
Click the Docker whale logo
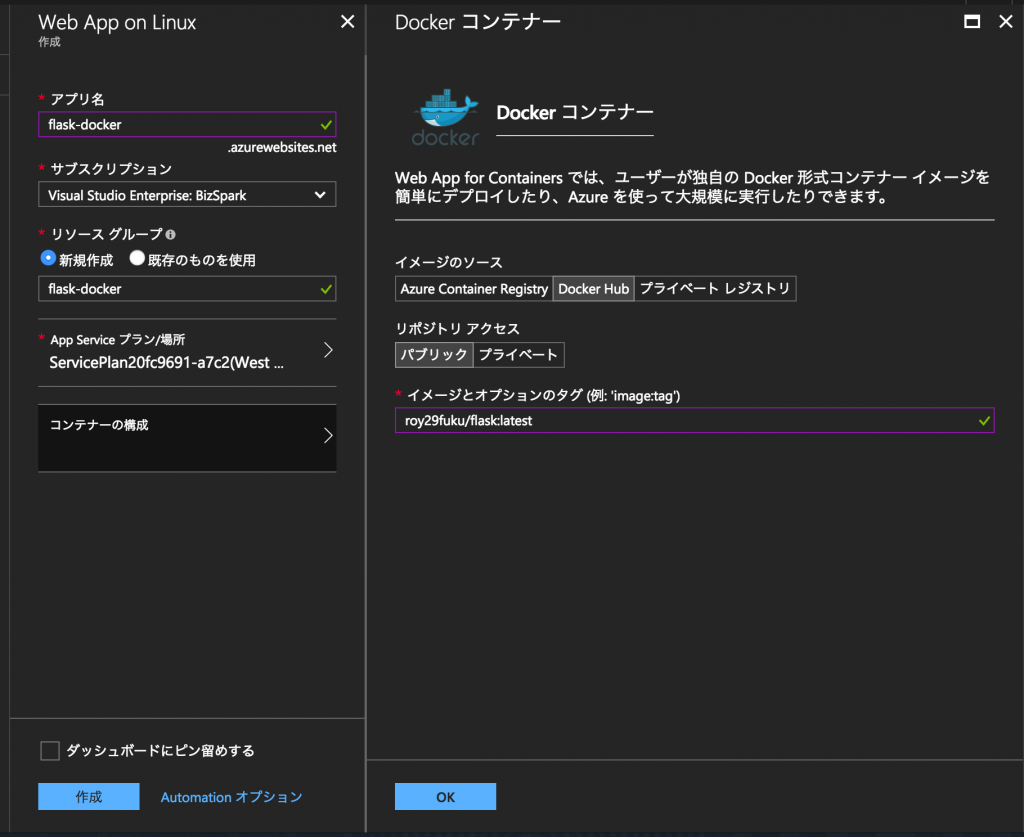click(x=446, y=118)
